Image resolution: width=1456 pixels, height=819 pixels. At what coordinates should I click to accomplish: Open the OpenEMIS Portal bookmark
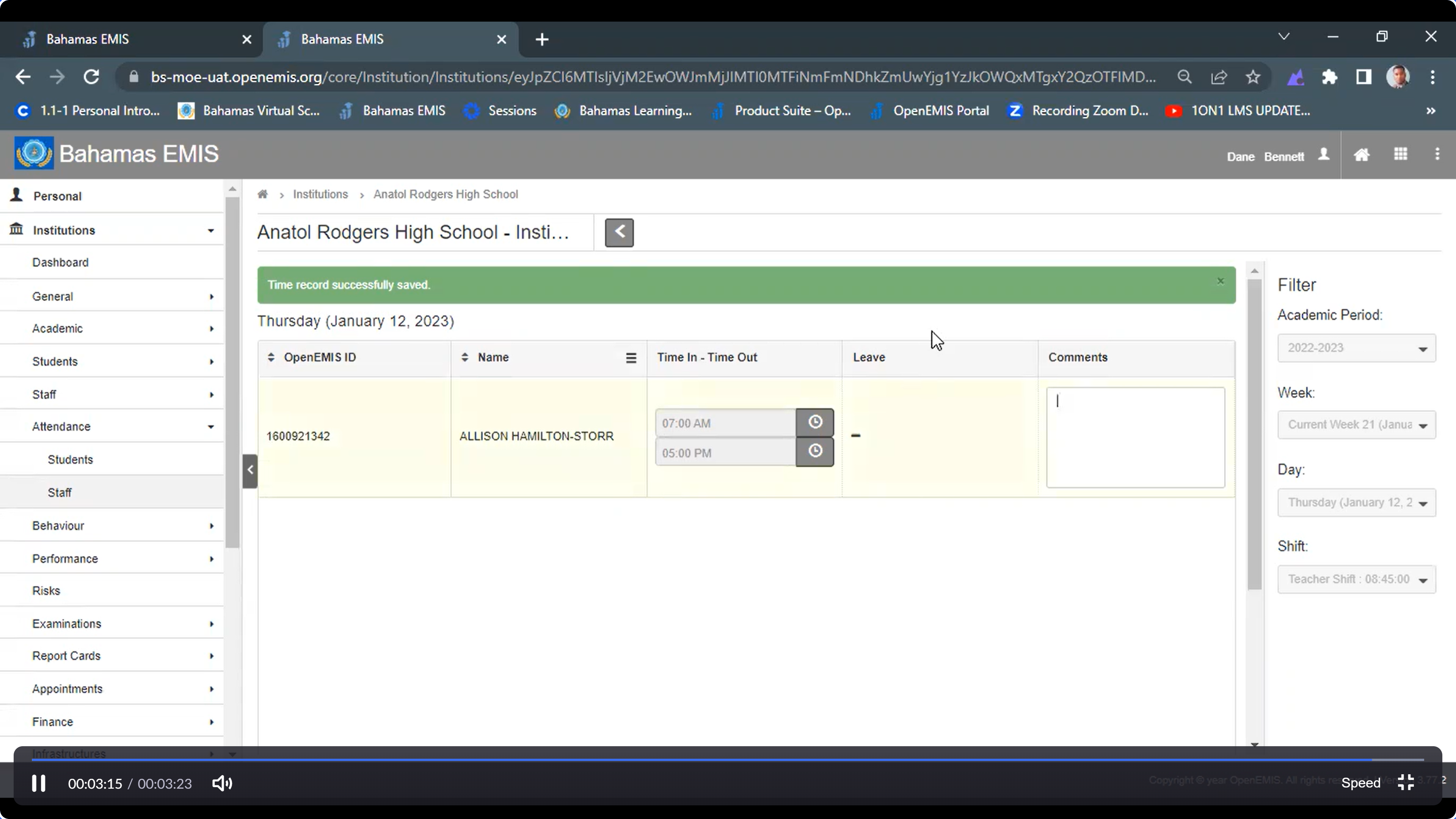tap(930, 111)
